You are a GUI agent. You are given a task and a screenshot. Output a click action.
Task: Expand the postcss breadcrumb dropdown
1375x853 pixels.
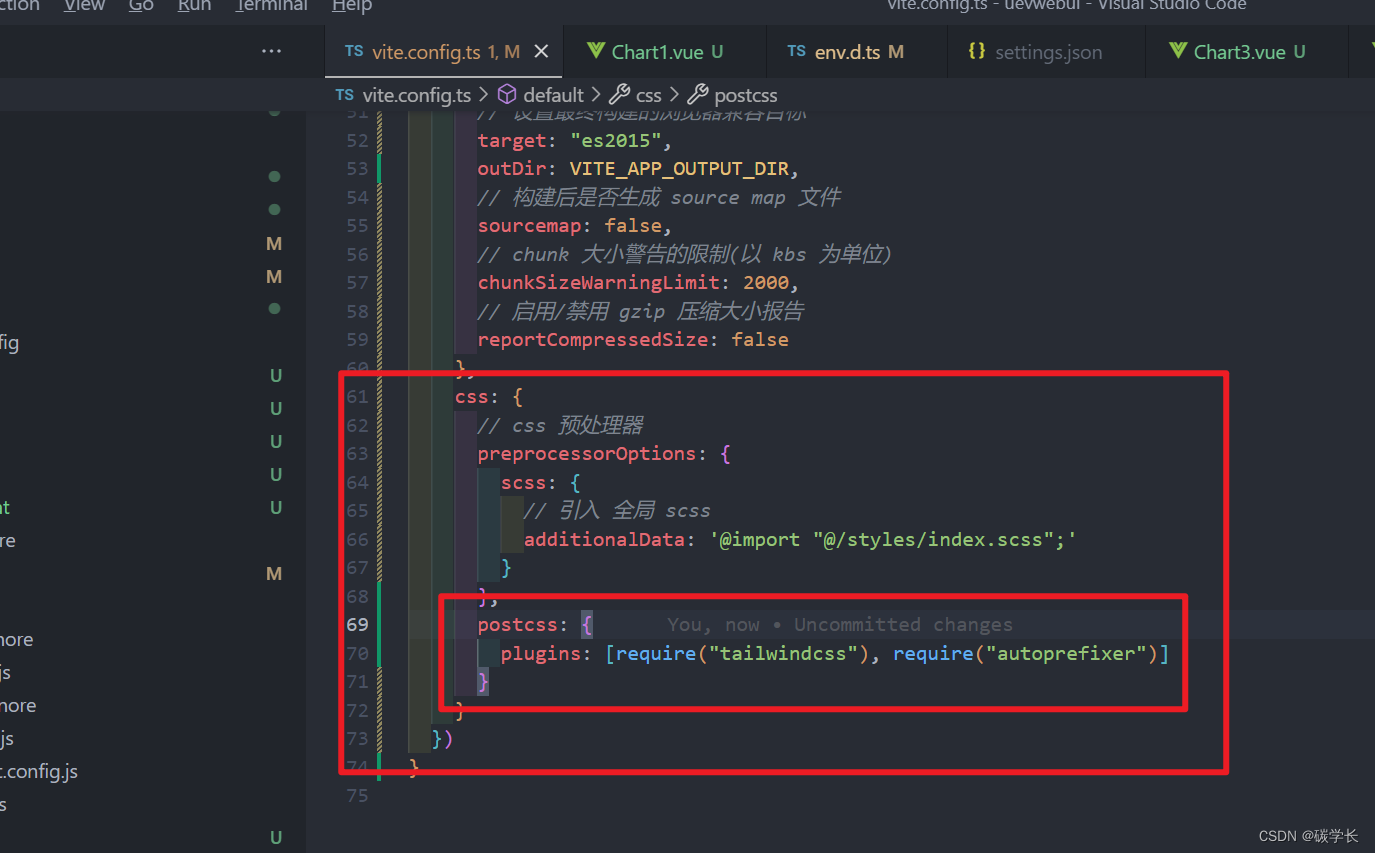[x=746, y=95]
